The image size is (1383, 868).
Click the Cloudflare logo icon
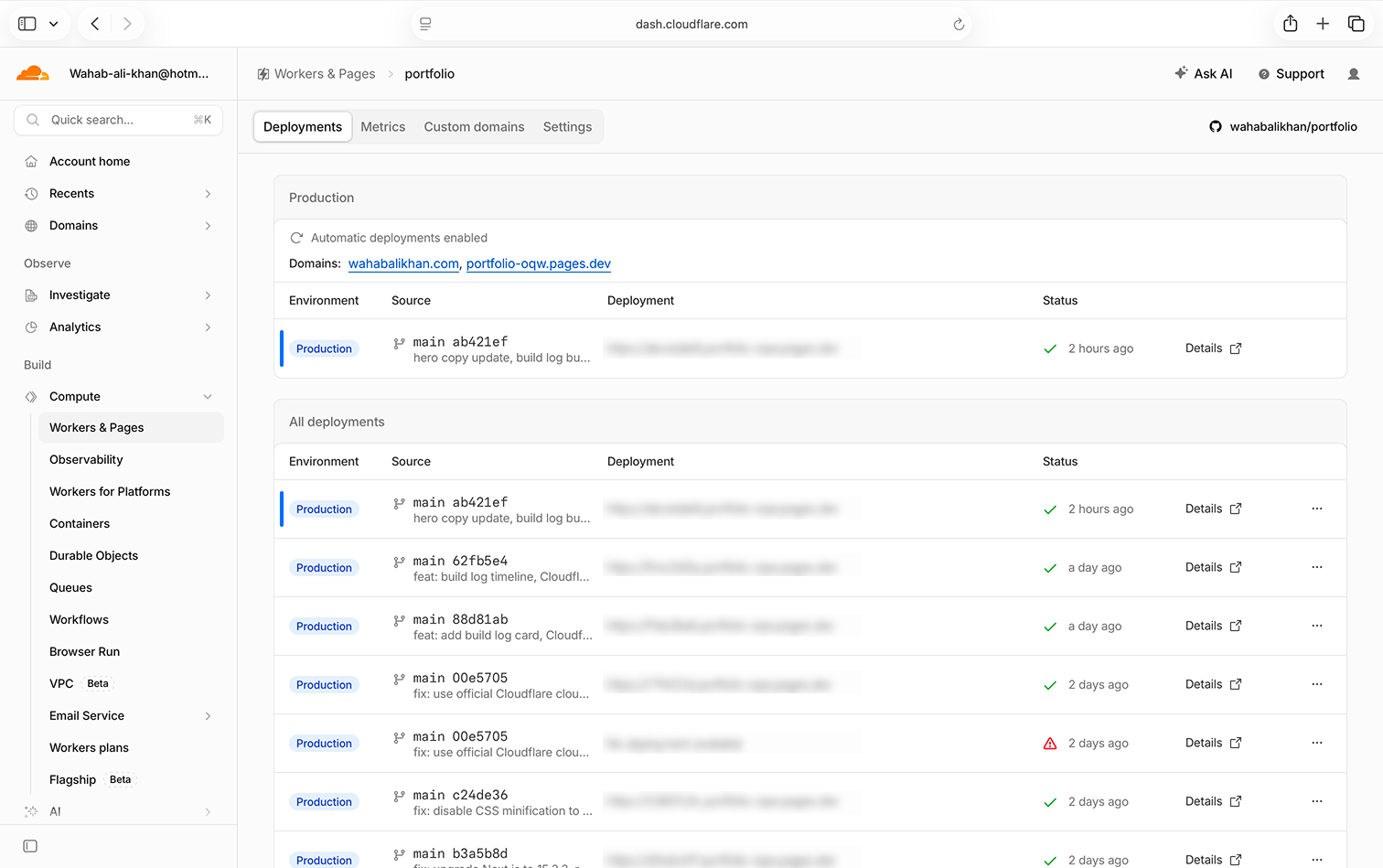(x=33, y=74)
